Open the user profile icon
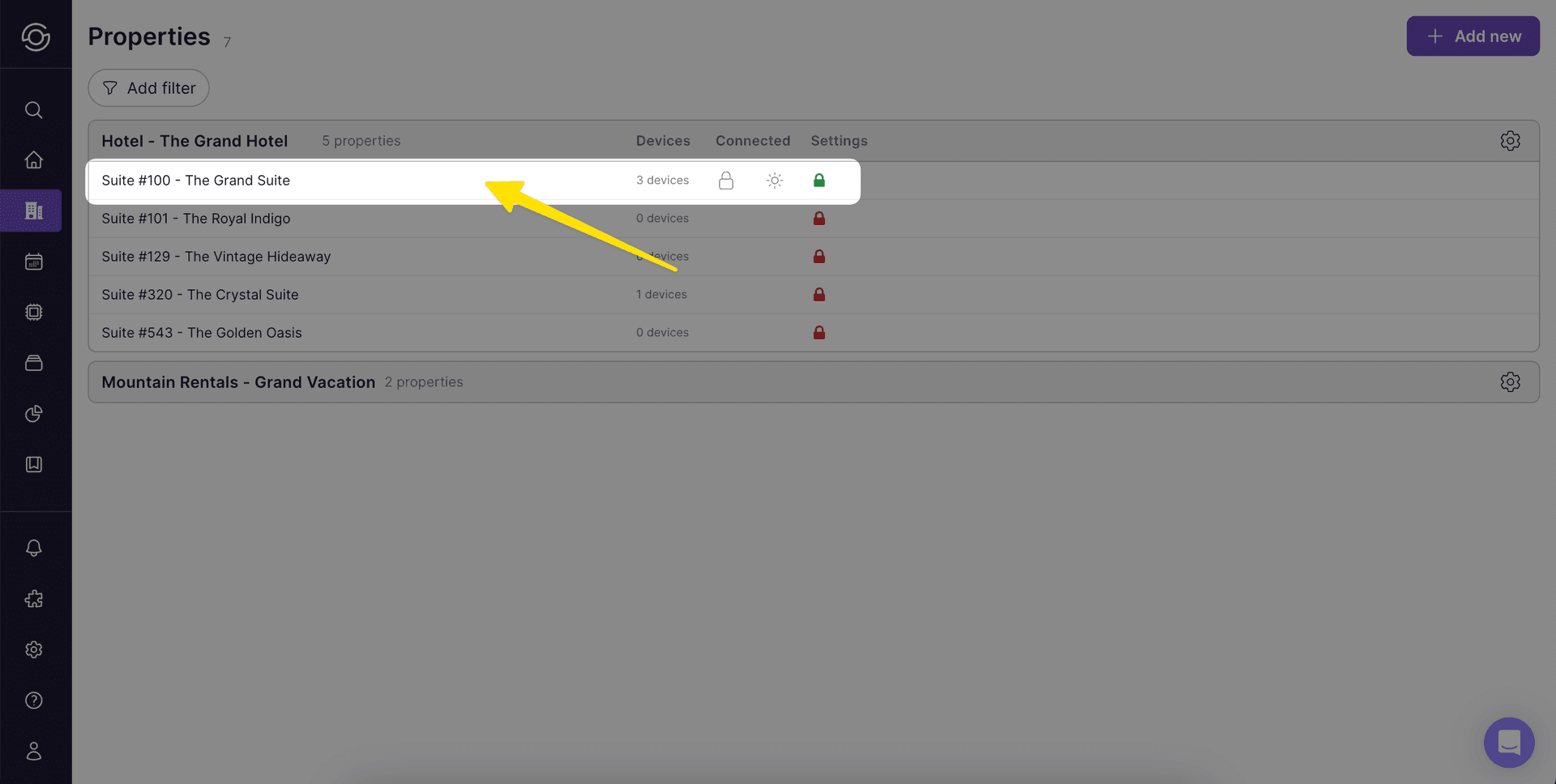The height and width of the screenshot is (784, 1556). click(x=33, y=752)
